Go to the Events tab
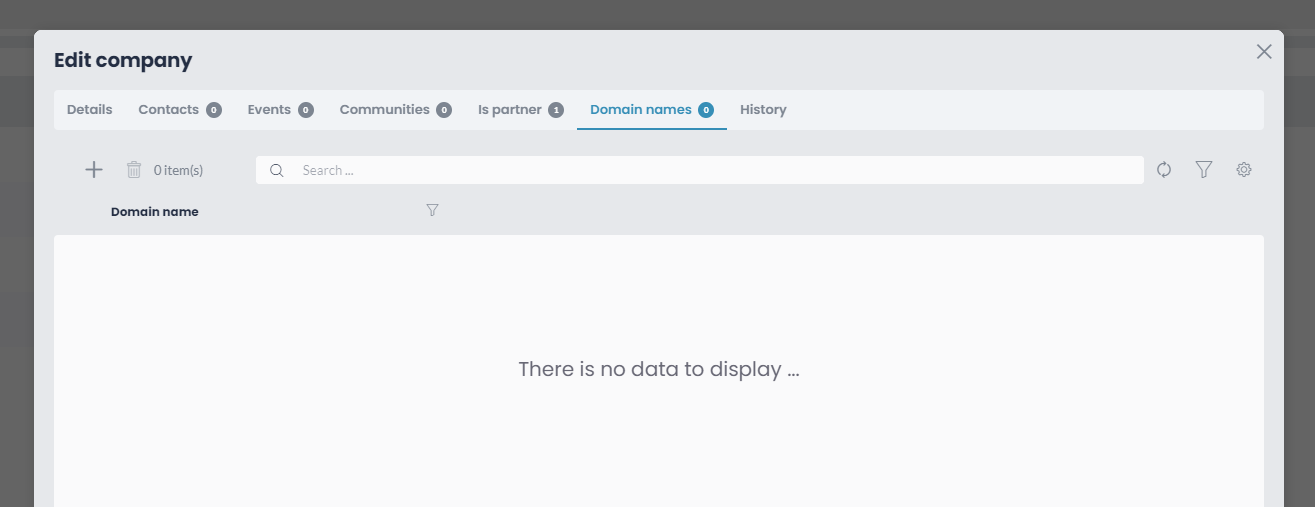This screenshot has width=1315, height=507. (x=280, y=110)
